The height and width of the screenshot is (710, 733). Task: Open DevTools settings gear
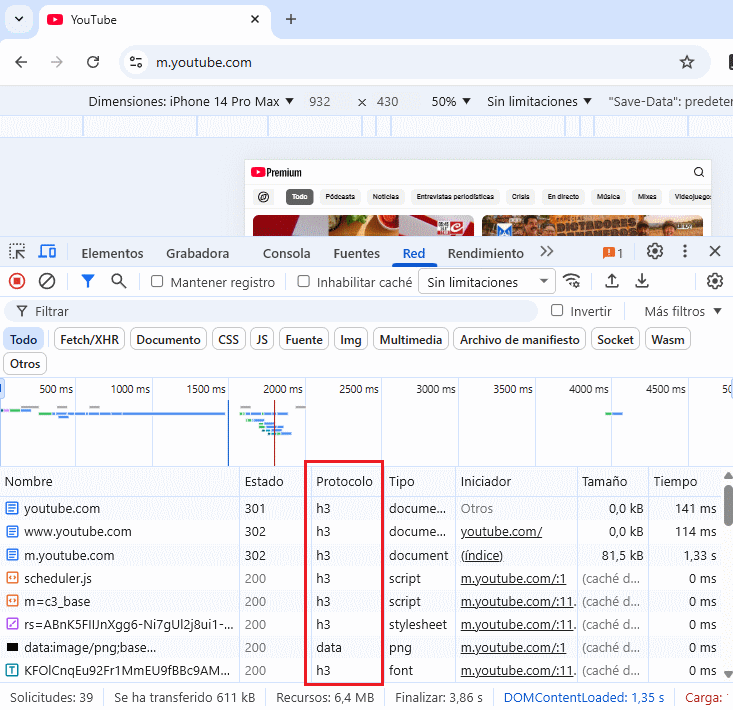point(655,251)
